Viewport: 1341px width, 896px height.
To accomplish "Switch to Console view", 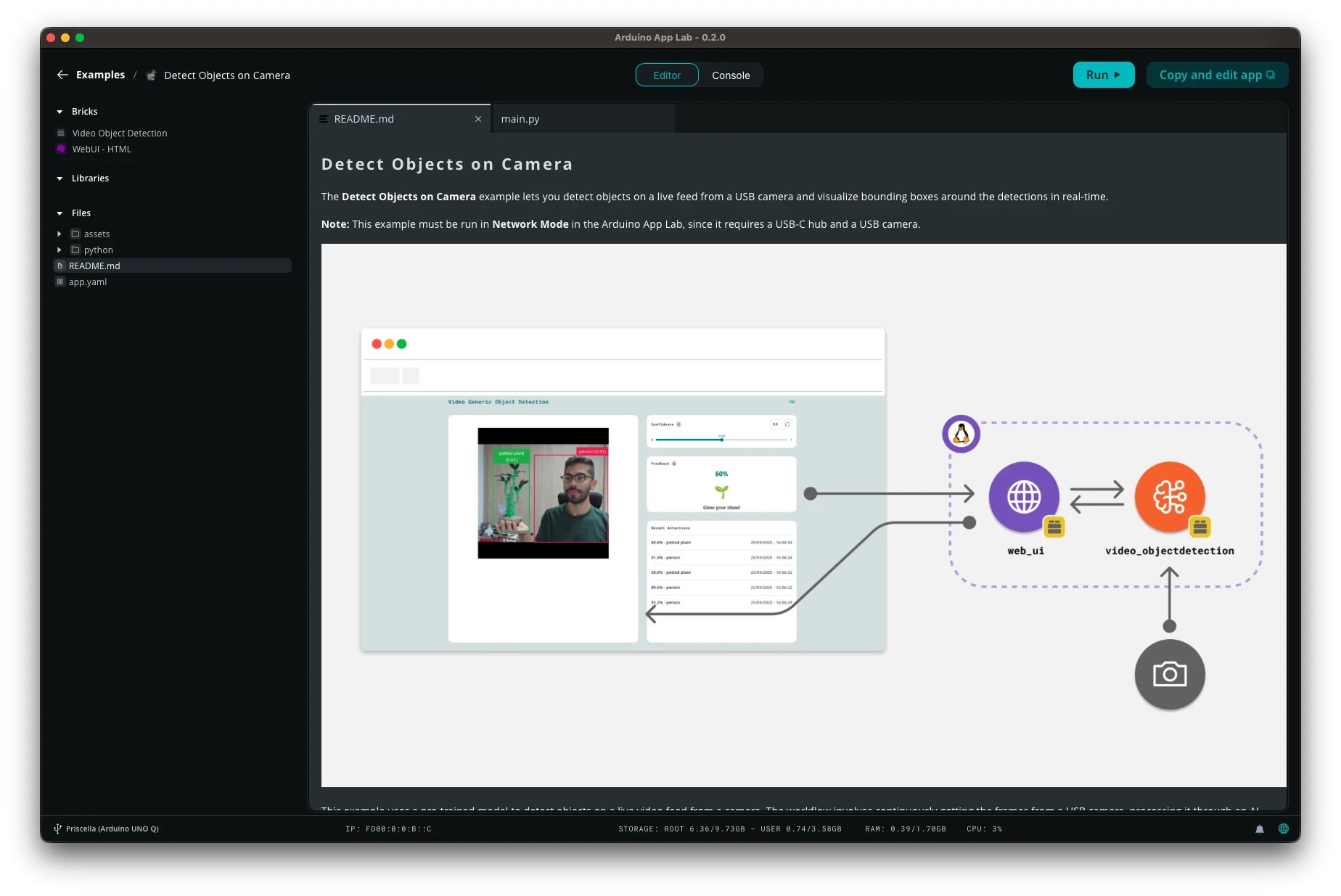I will (731, 75).
